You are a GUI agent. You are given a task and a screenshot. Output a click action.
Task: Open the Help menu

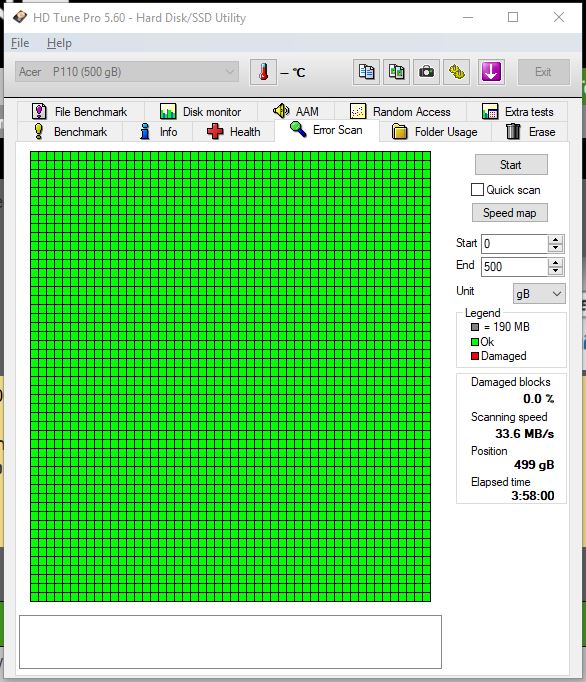point(59,43)
